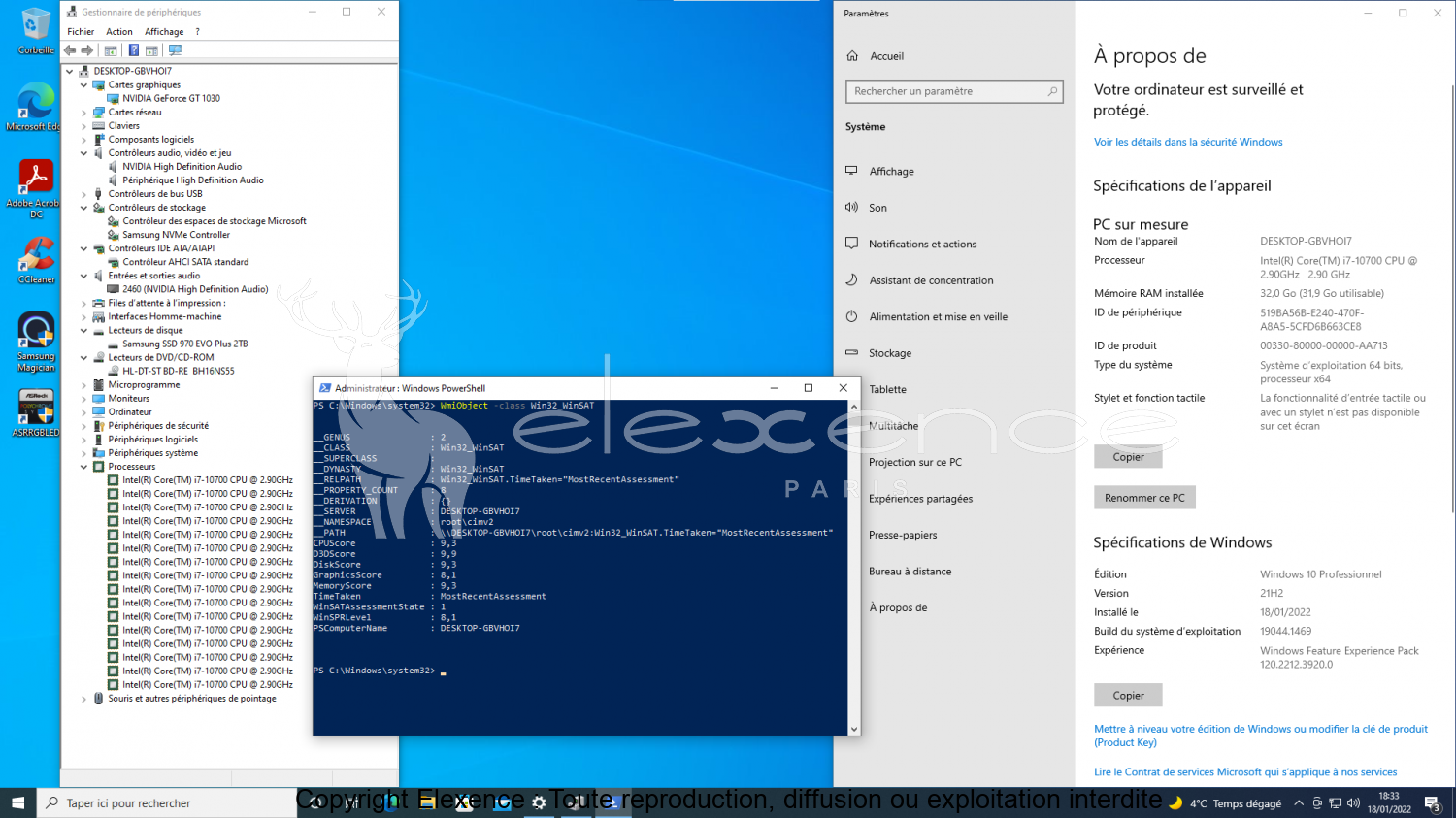Click the Accueil home icon in Paramètres
This screenshot has height=818, width=1456.
click(x=852, y=56)
